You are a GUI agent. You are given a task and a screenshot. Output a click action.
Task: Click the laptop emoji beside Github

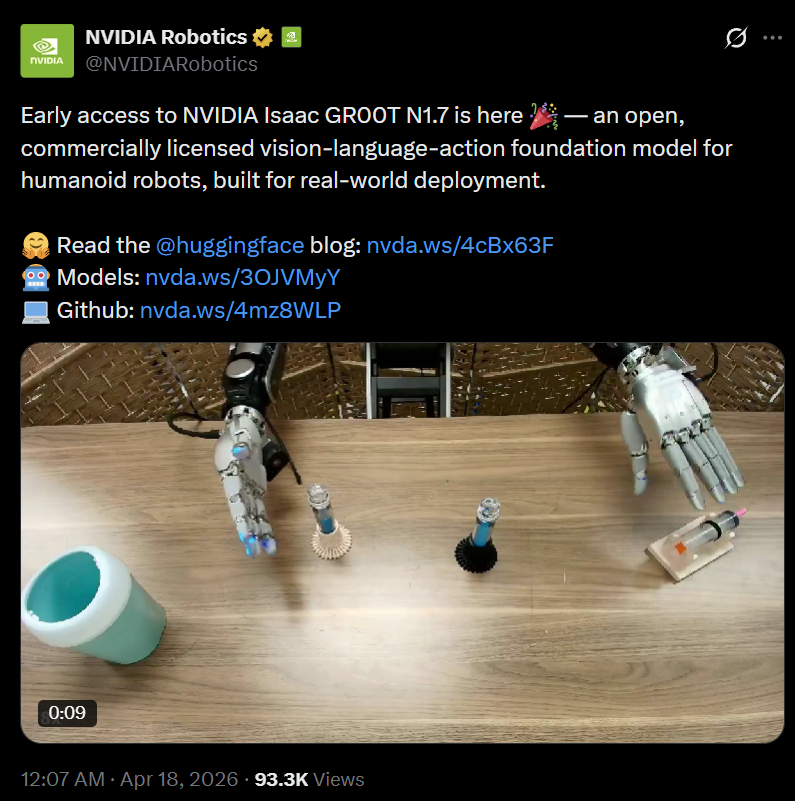point(36,311)
